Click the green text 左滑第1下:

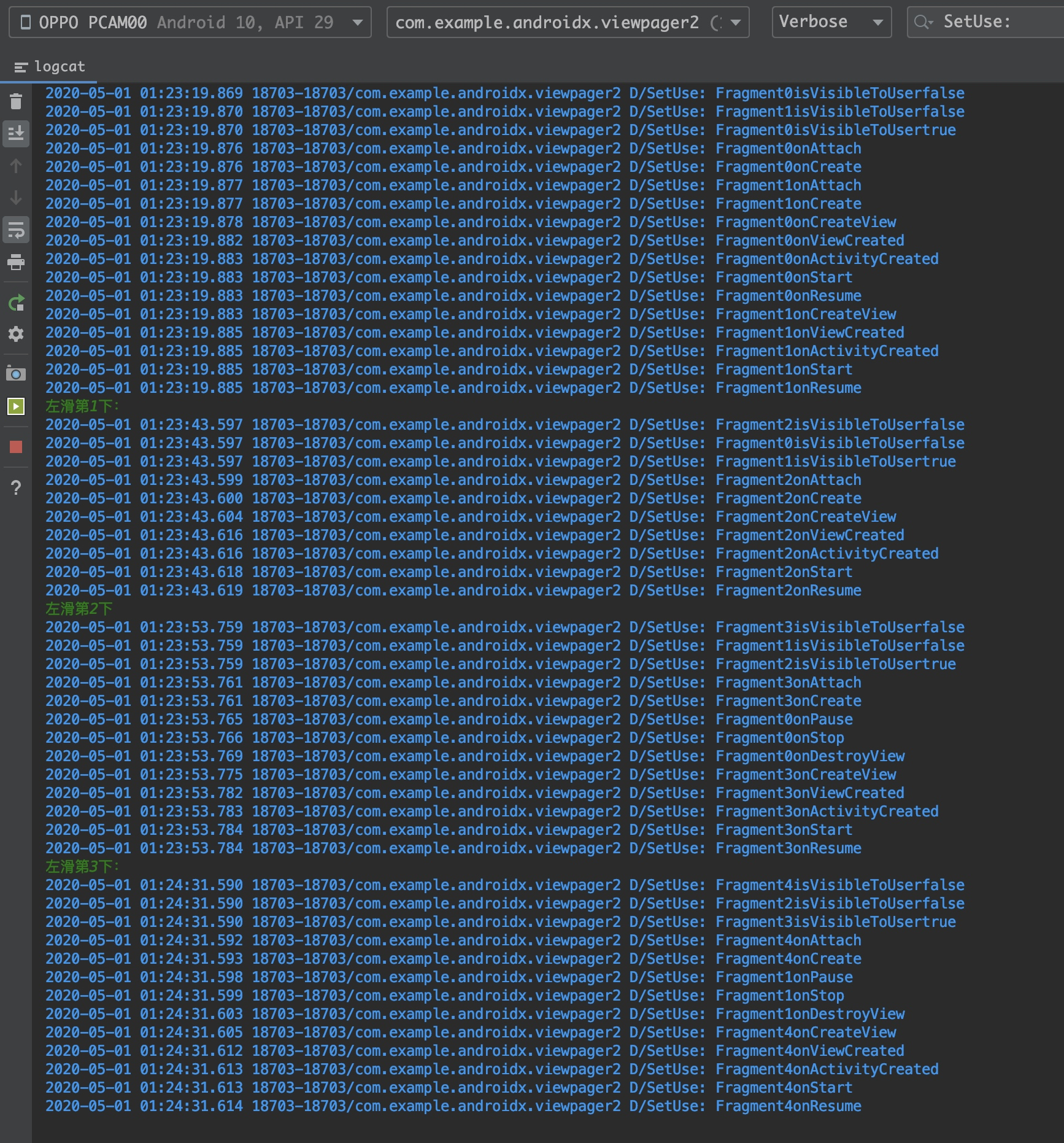click(82, 406)
